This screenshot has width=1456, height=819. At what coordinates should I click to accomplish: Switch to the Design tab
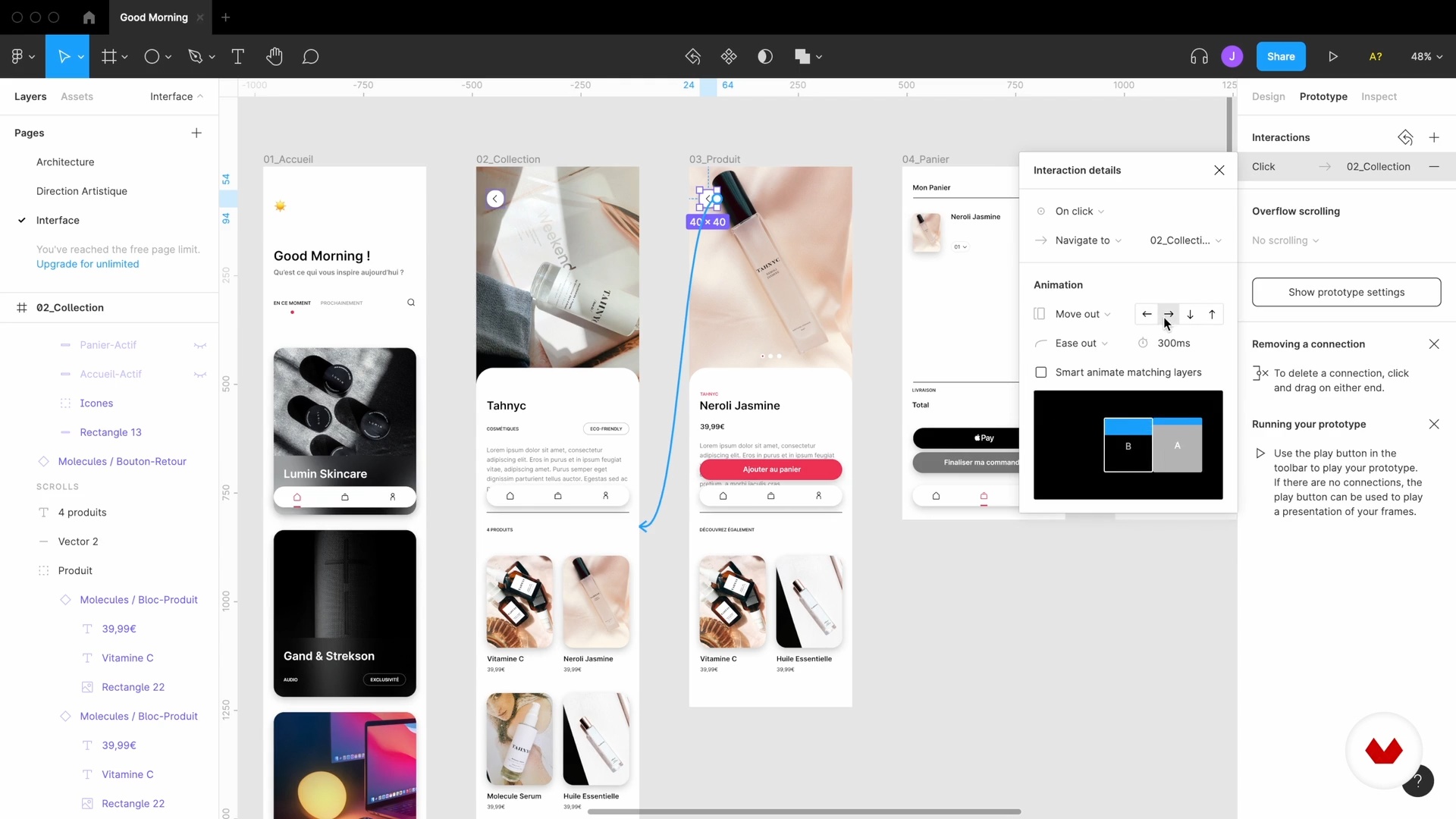(x=1269, y=96)
